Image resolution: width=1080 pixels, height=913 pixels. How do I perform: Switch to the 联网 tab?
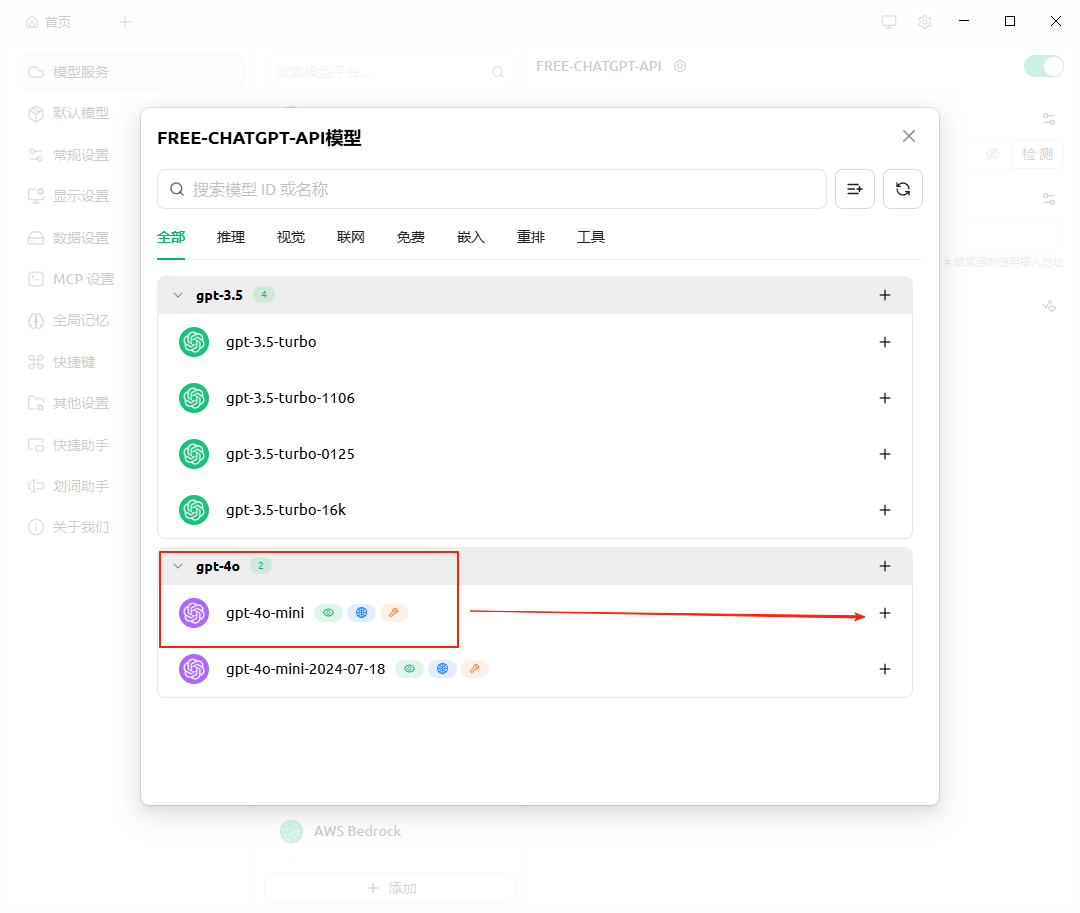click(351, 238)
